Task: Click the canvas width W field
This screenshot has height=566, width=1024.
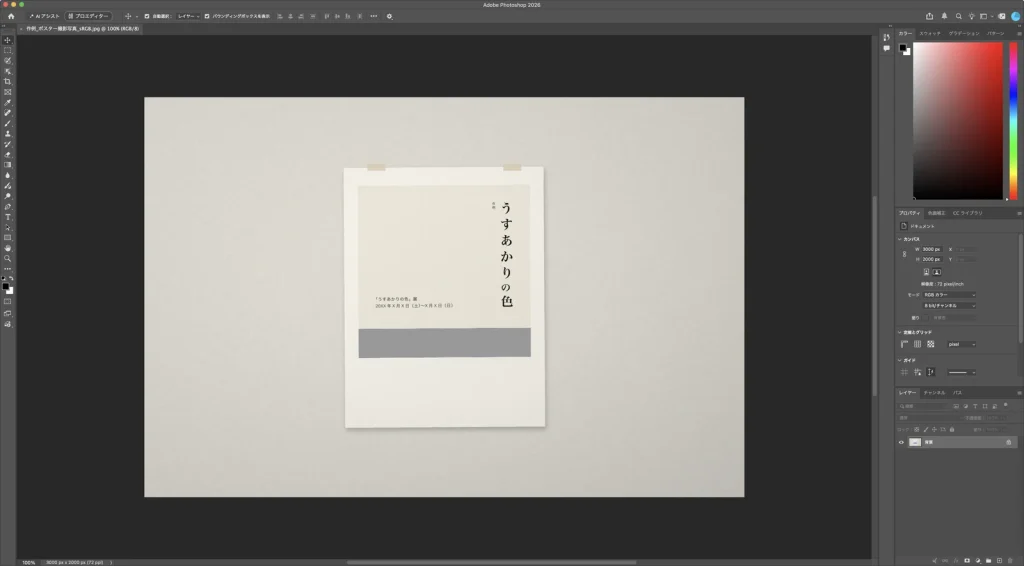Action: point(931,249)
